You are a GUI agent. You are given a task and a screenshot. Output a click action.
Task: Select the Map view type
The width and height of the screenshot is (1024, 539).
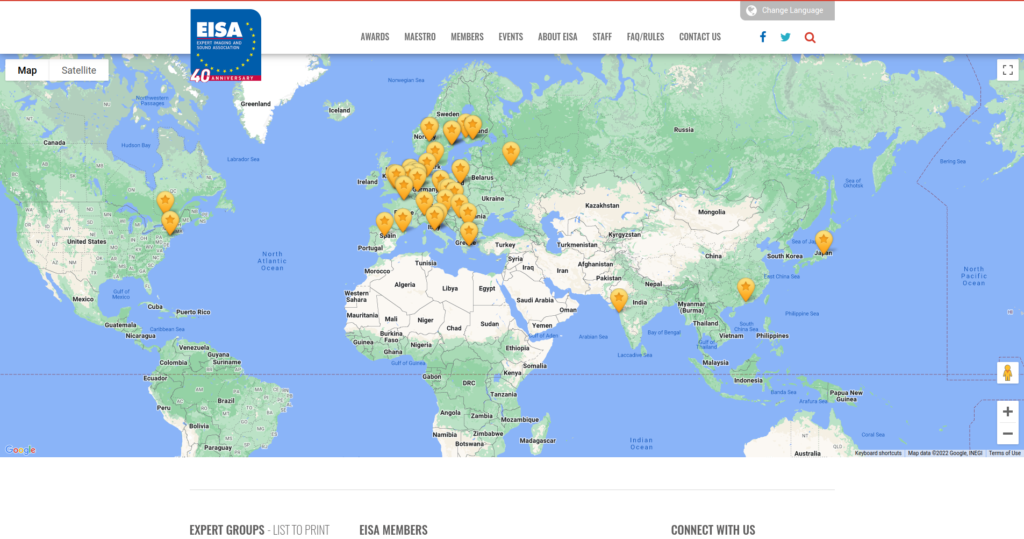tap(27, 70)
